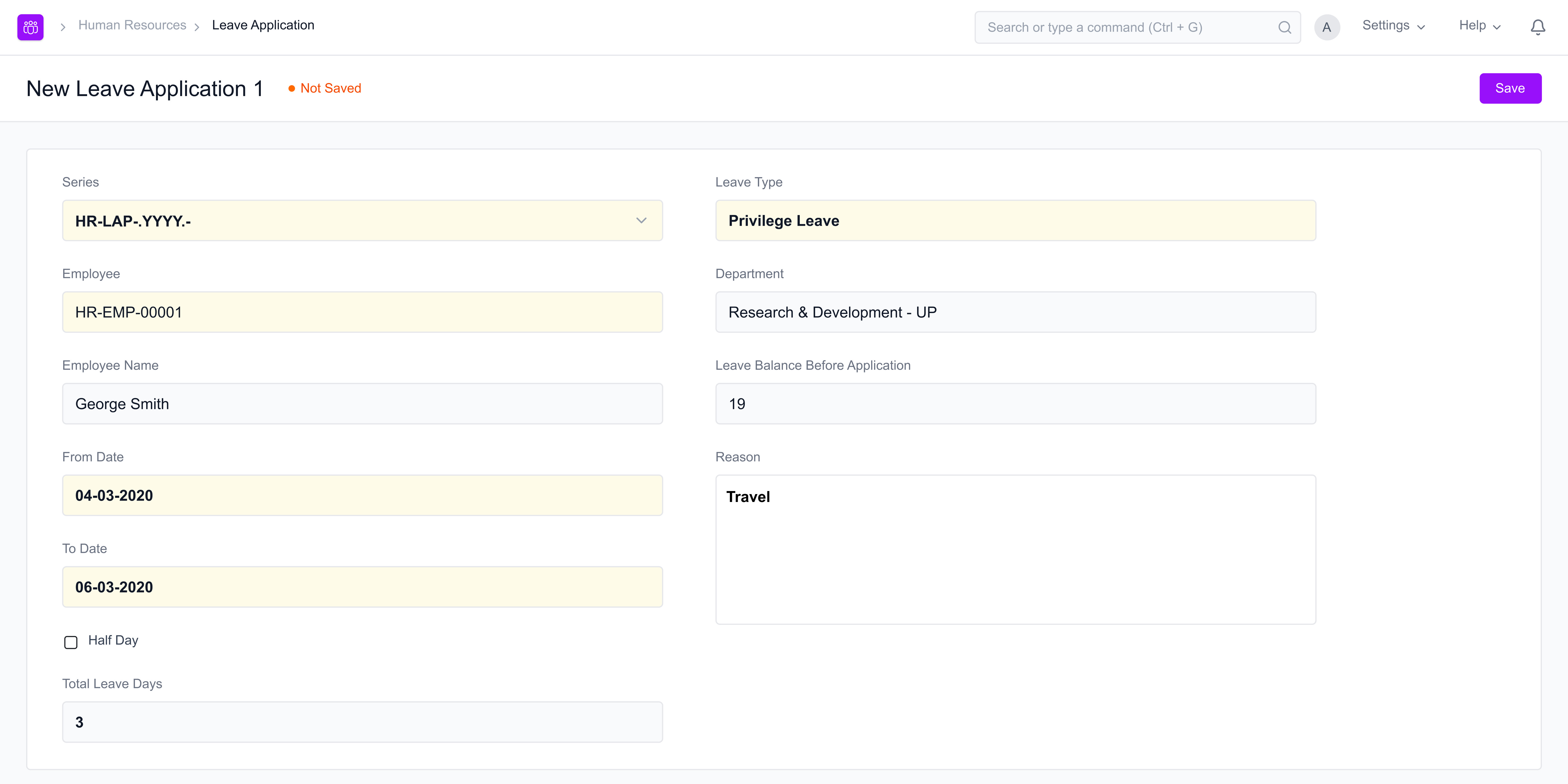Click the Leave Type field Privilege Leave
The width and height of the screenshot is (1568, 784).
(x=1015, y=220)
